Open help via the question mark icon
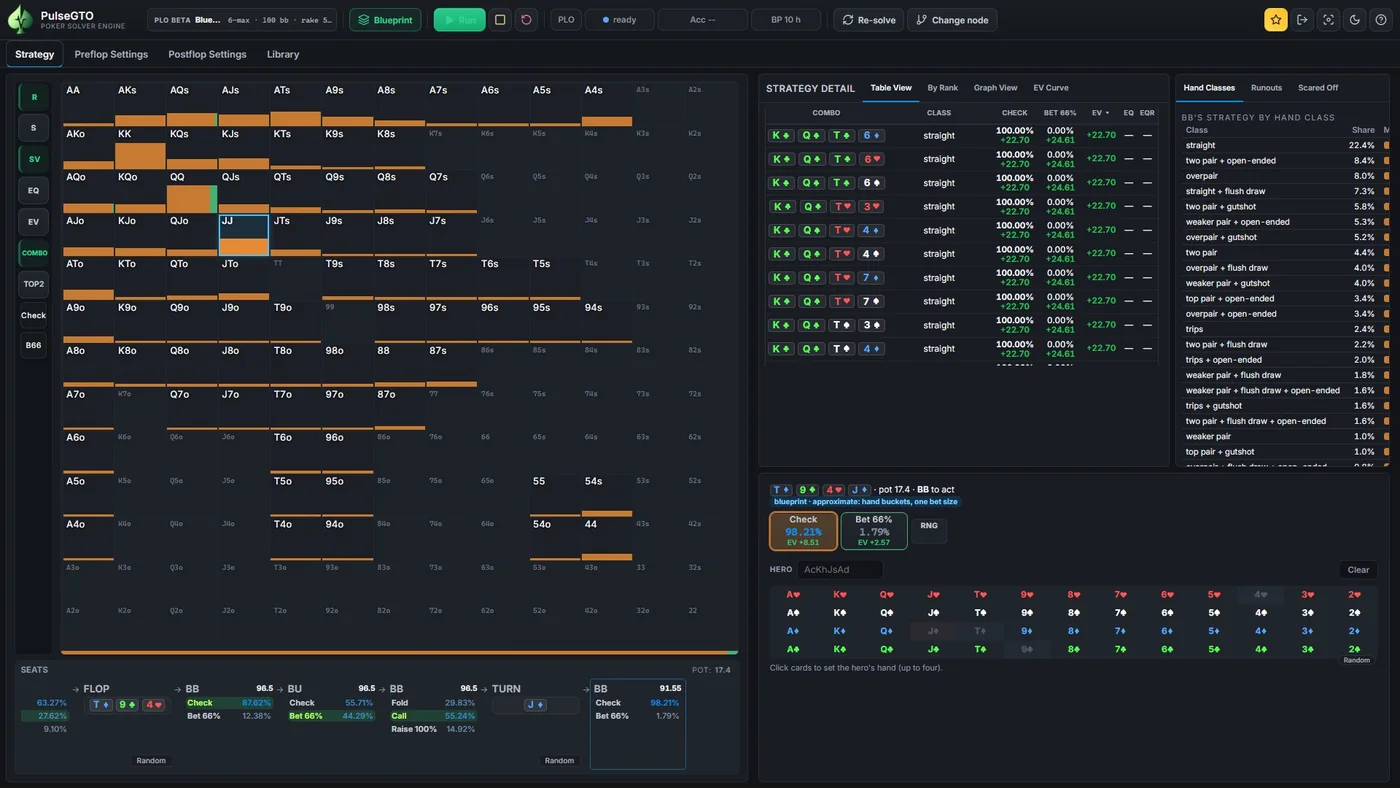Image resolution: width=1400 pixels, height=788 pixels. (1381, 20)
